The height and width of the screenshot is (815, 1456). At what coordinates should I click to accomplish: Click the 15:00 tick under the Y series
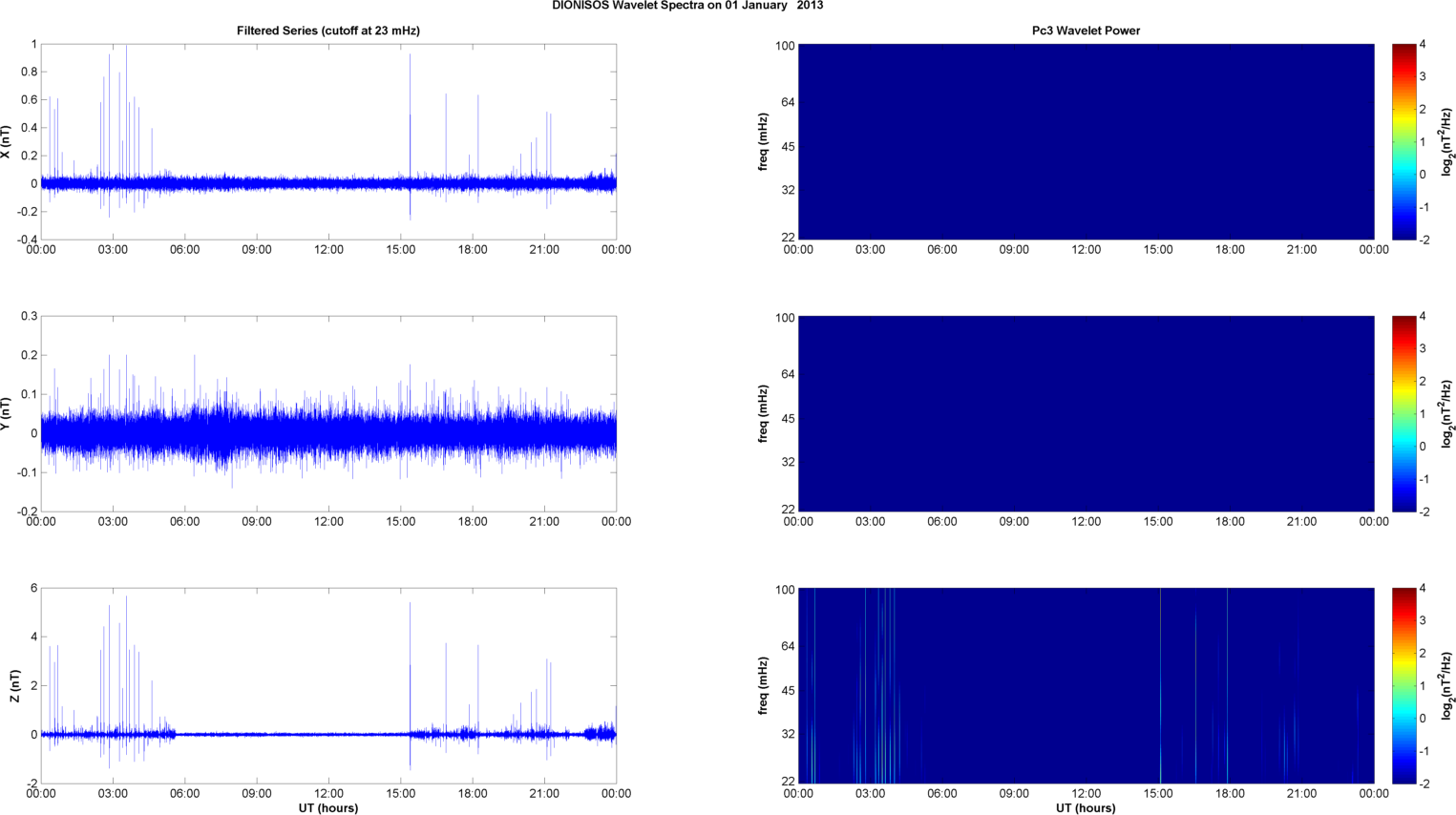[401, 522]
